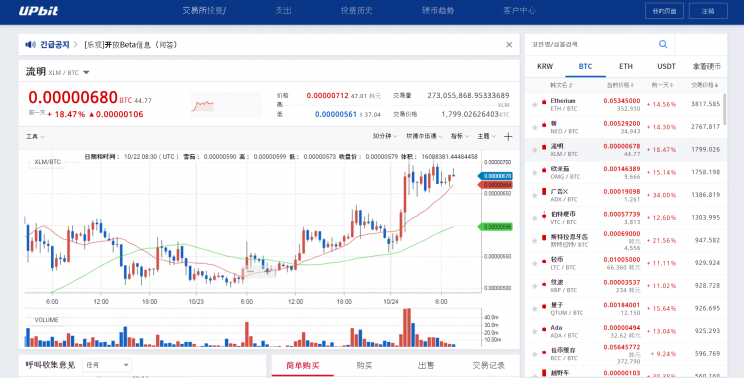Click the blue 0.00000678 price label

coord(495,176)
